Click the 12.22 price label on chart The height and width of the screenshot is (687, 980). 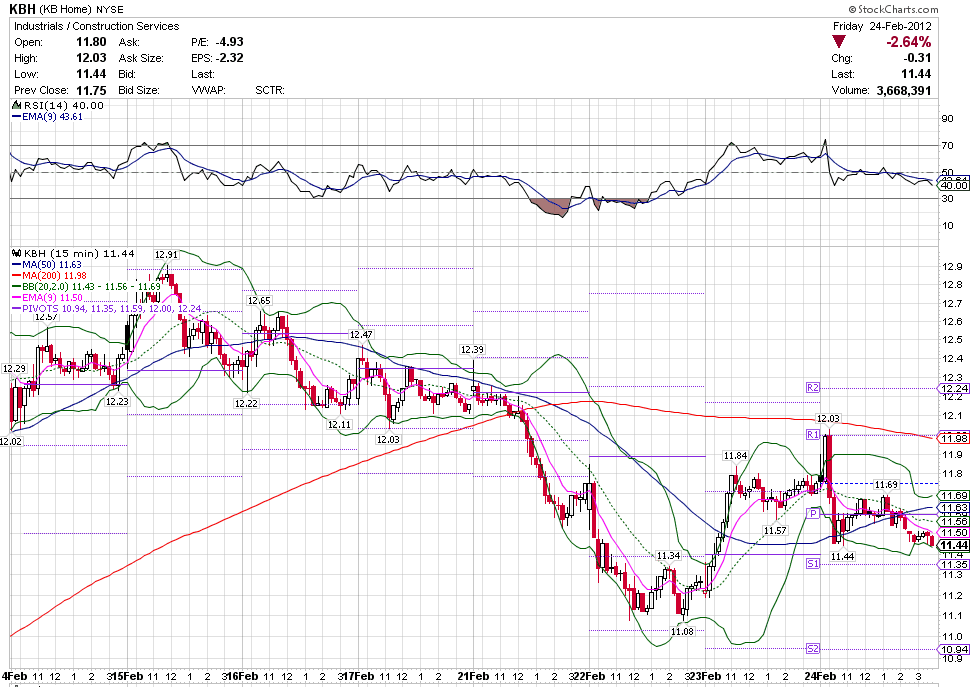coord(246,403)
